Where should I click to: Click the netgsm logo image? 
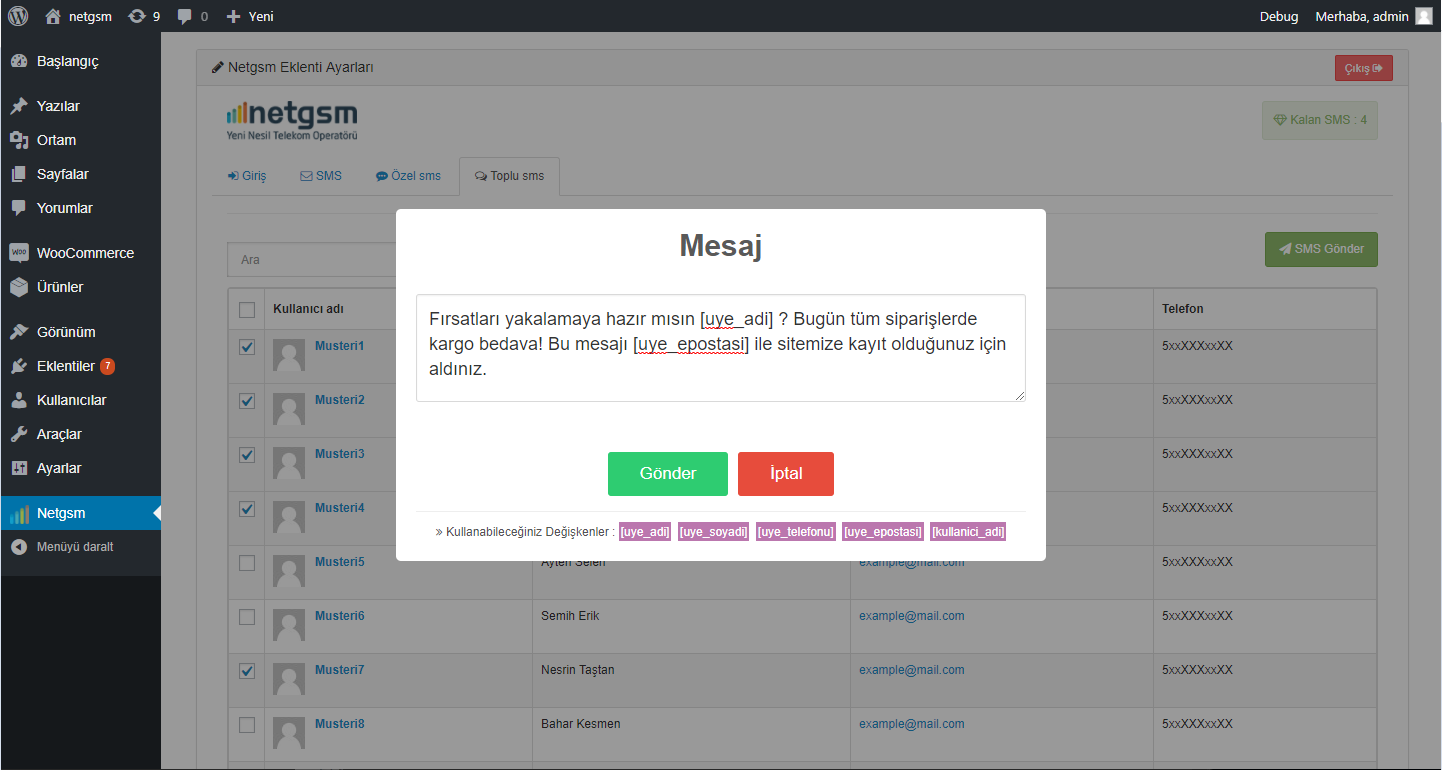(292, 119)
